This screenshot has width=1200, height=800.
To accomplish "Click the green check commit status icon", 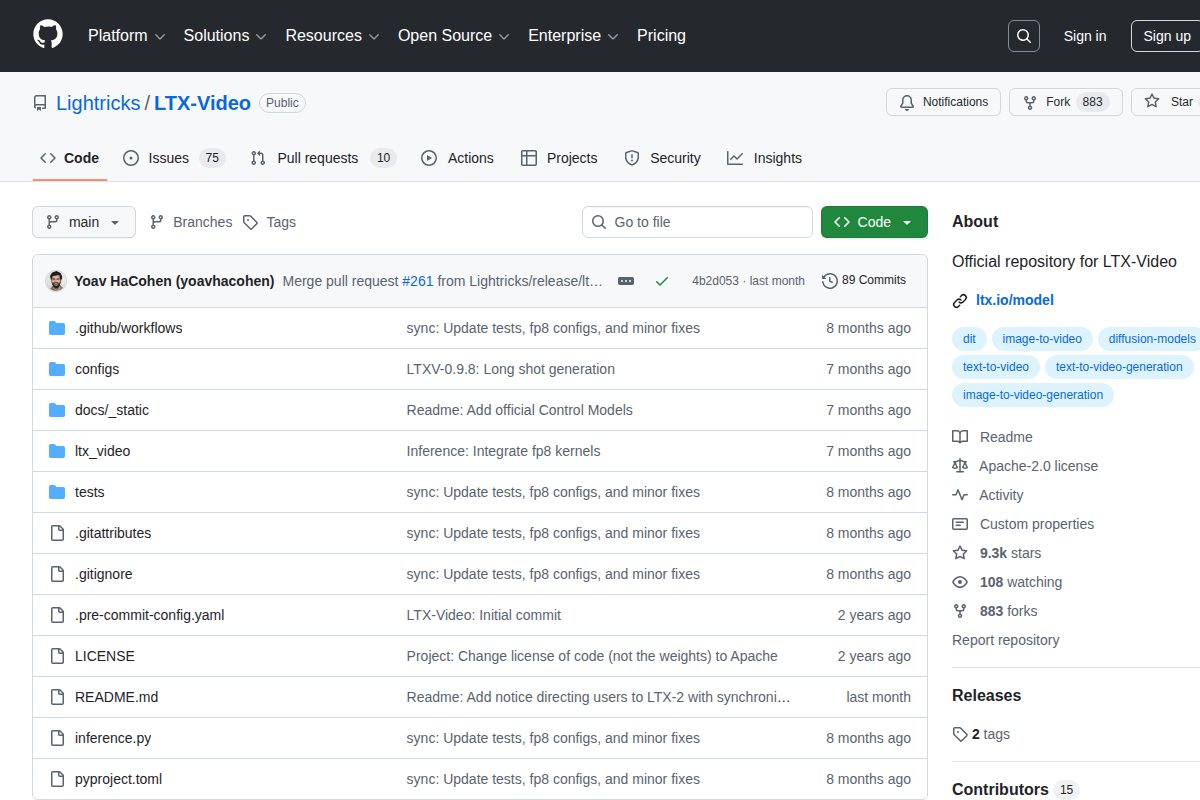I will click(x=661, y=281).
